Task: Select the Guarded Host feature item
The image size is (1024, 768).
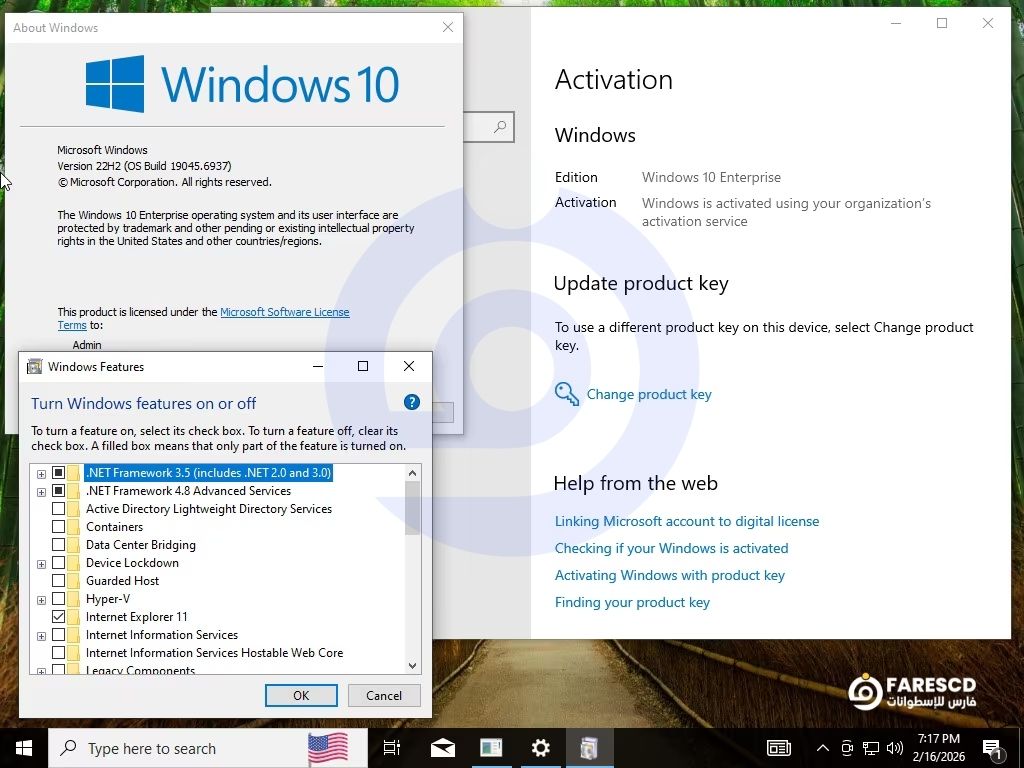Action: tap(122, 581)
